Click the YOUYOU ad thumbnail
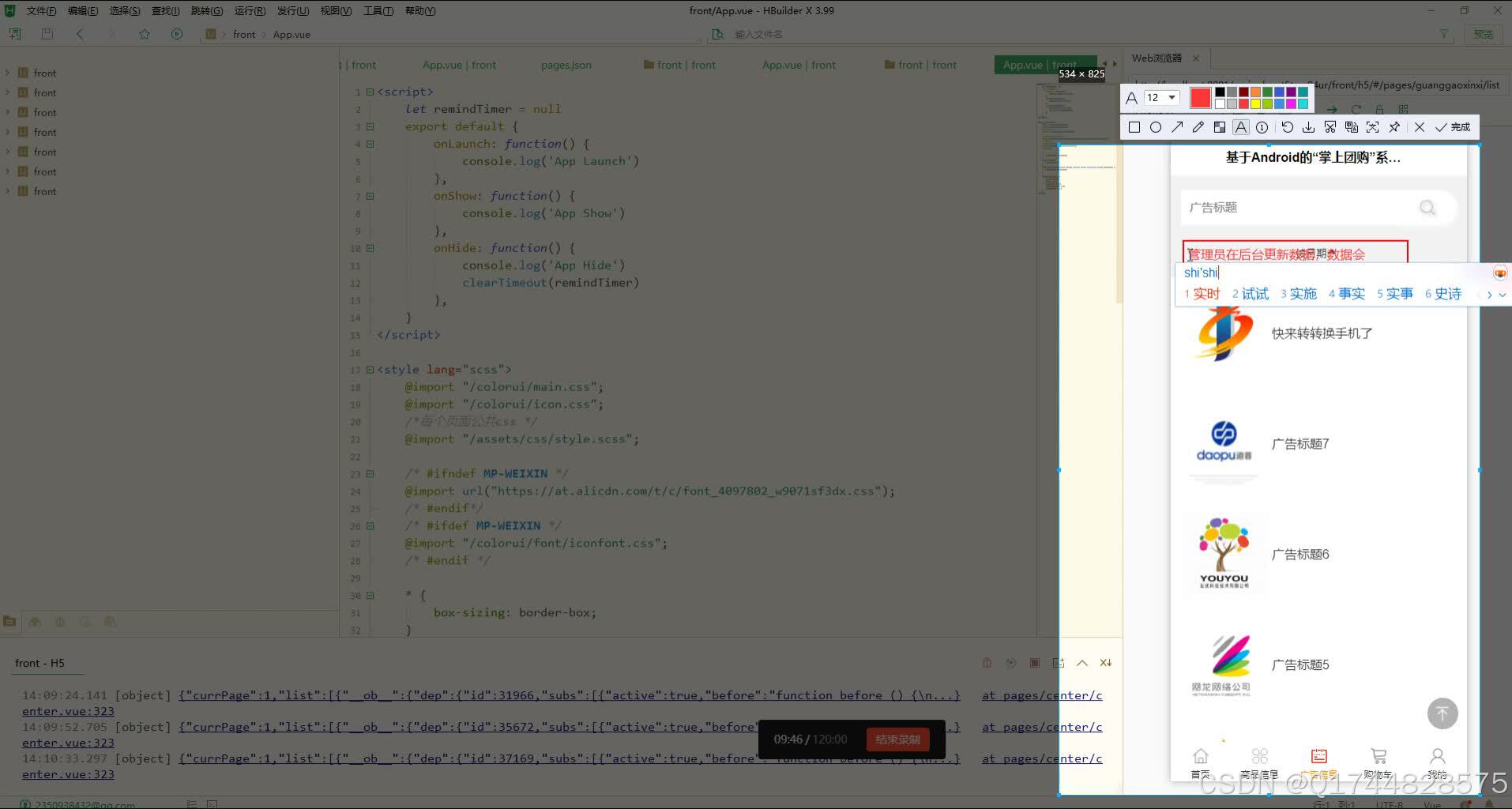The image size is (1512, 809). coord(1224,554)
